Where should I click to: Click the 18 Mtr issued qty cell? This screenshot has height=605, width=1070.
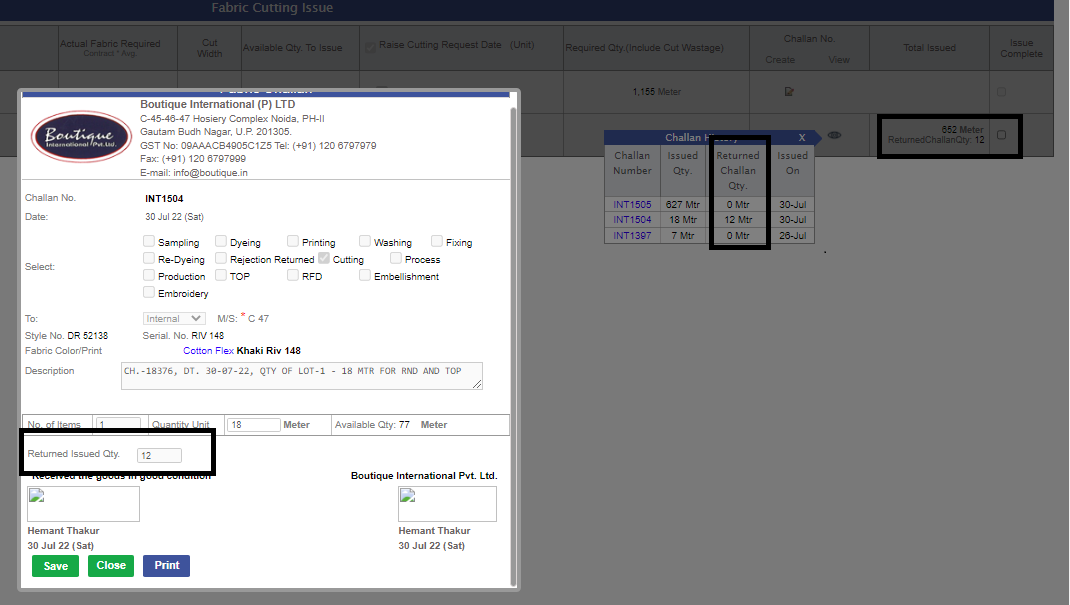click(682, 220)
